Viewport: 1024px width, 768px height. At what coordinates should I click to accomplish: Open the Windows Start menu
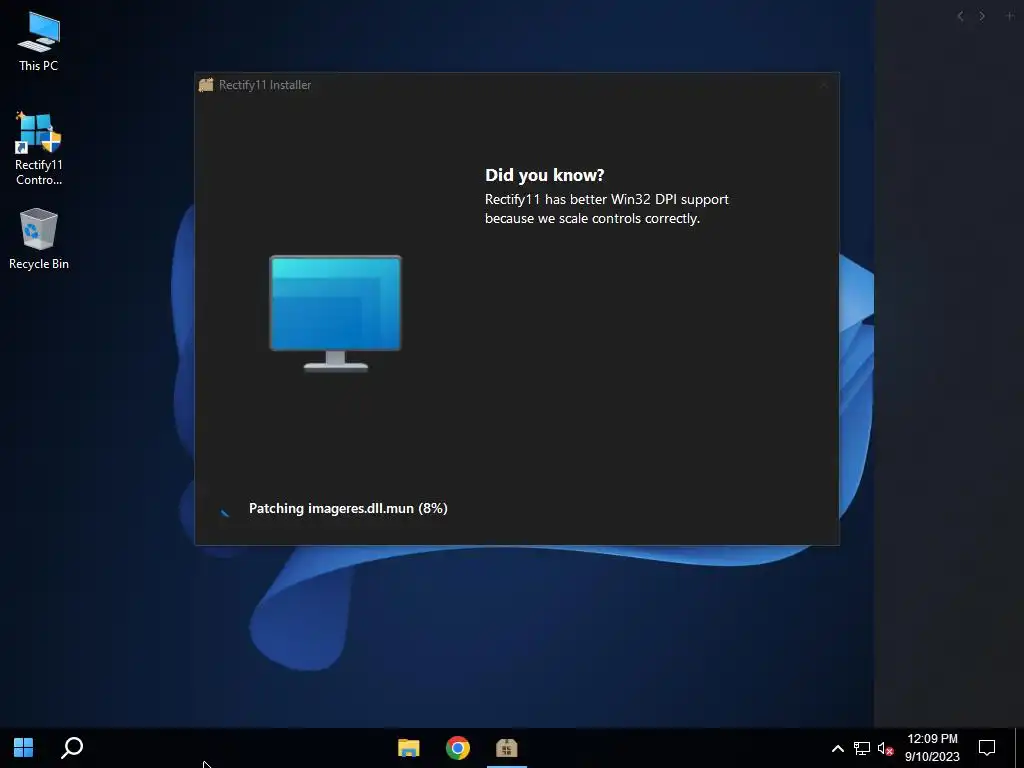[24, 747]
